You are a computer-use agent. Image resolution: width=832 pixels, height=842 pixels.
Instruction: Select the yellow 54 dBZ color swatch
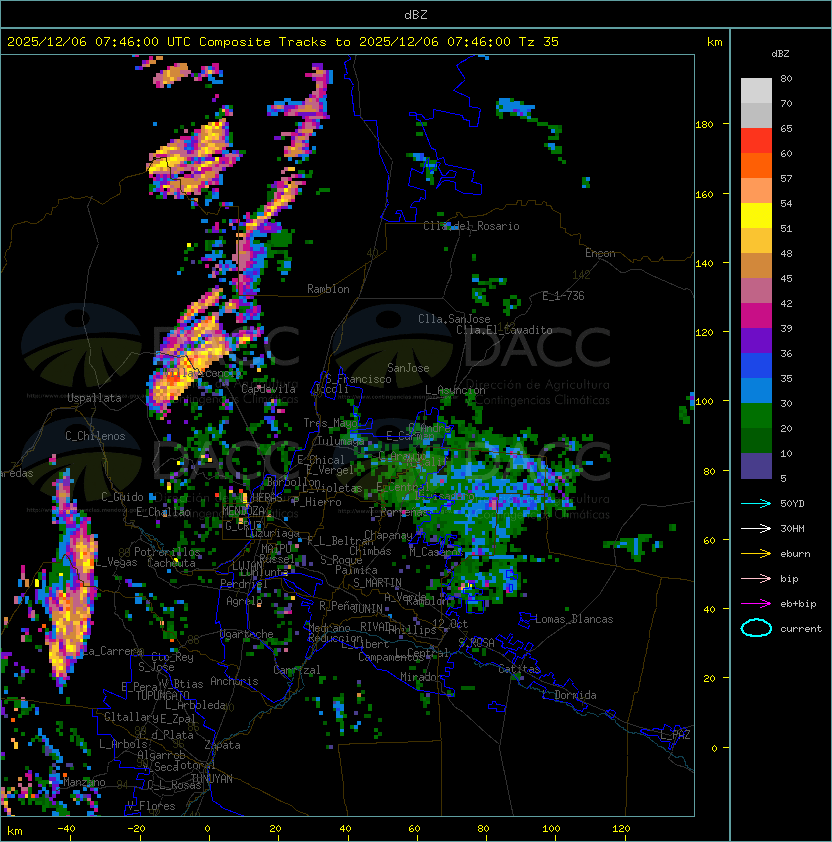(x=756, y=216)
